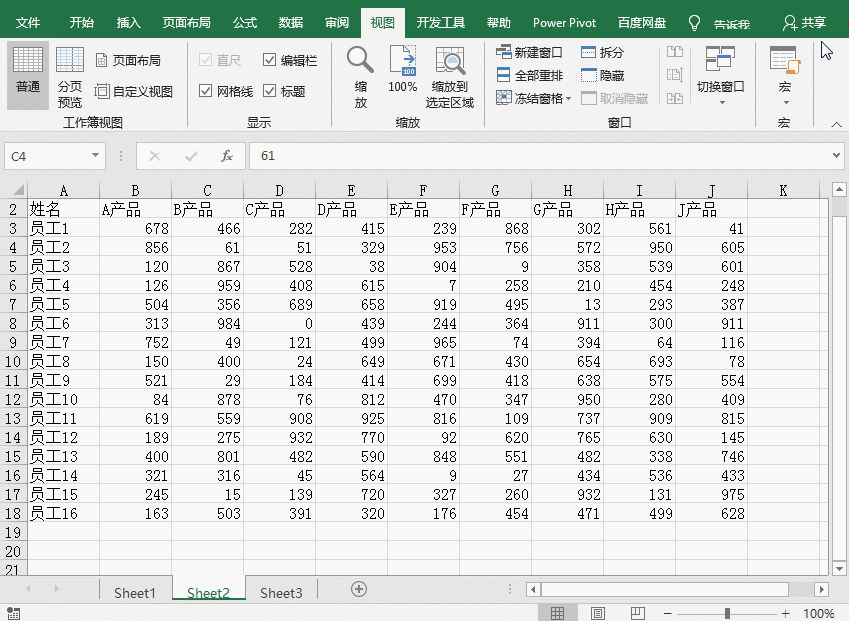
Task: Click the Select All corner triangle
Action: (18, 190)
